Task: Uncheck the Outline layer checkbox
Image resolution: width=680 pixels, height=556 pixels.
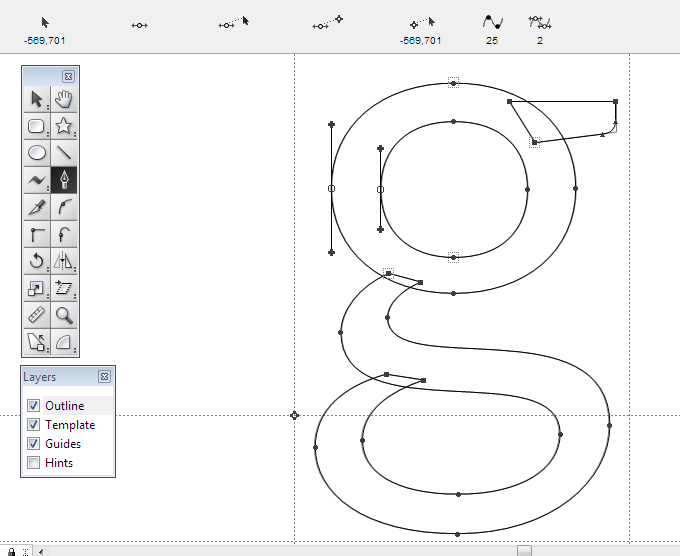Action: click(x=34, y=406)
